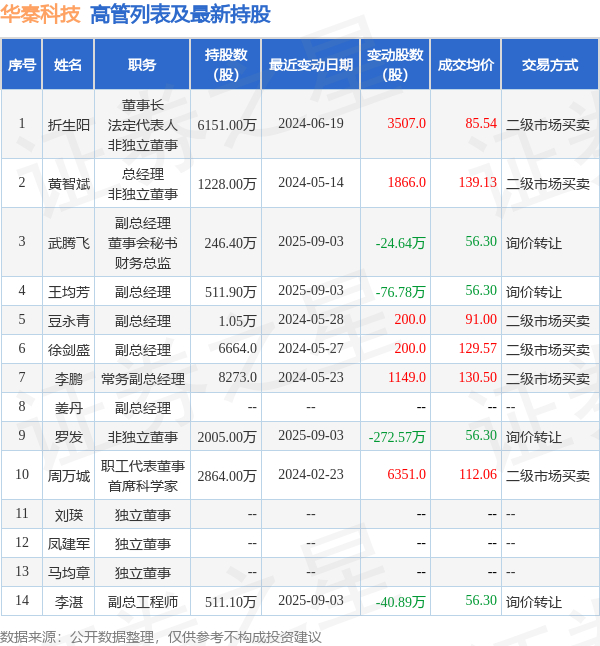Select the name 豆永青
600x646 pixels.
click(69, 321)
